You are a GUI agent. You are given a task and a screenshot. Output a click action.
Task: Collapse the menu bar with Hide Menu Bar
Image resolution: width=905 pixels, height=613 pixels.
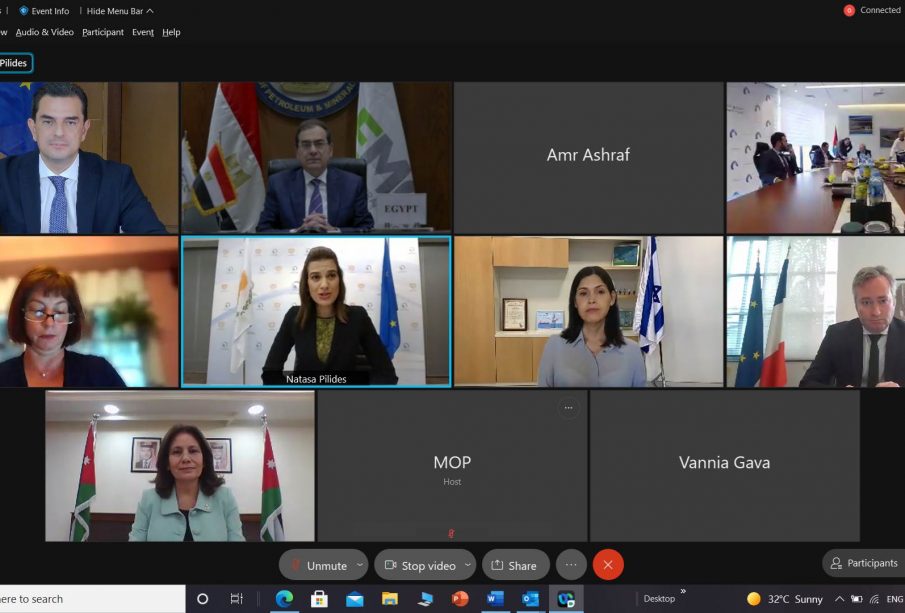tap(120, 11)
